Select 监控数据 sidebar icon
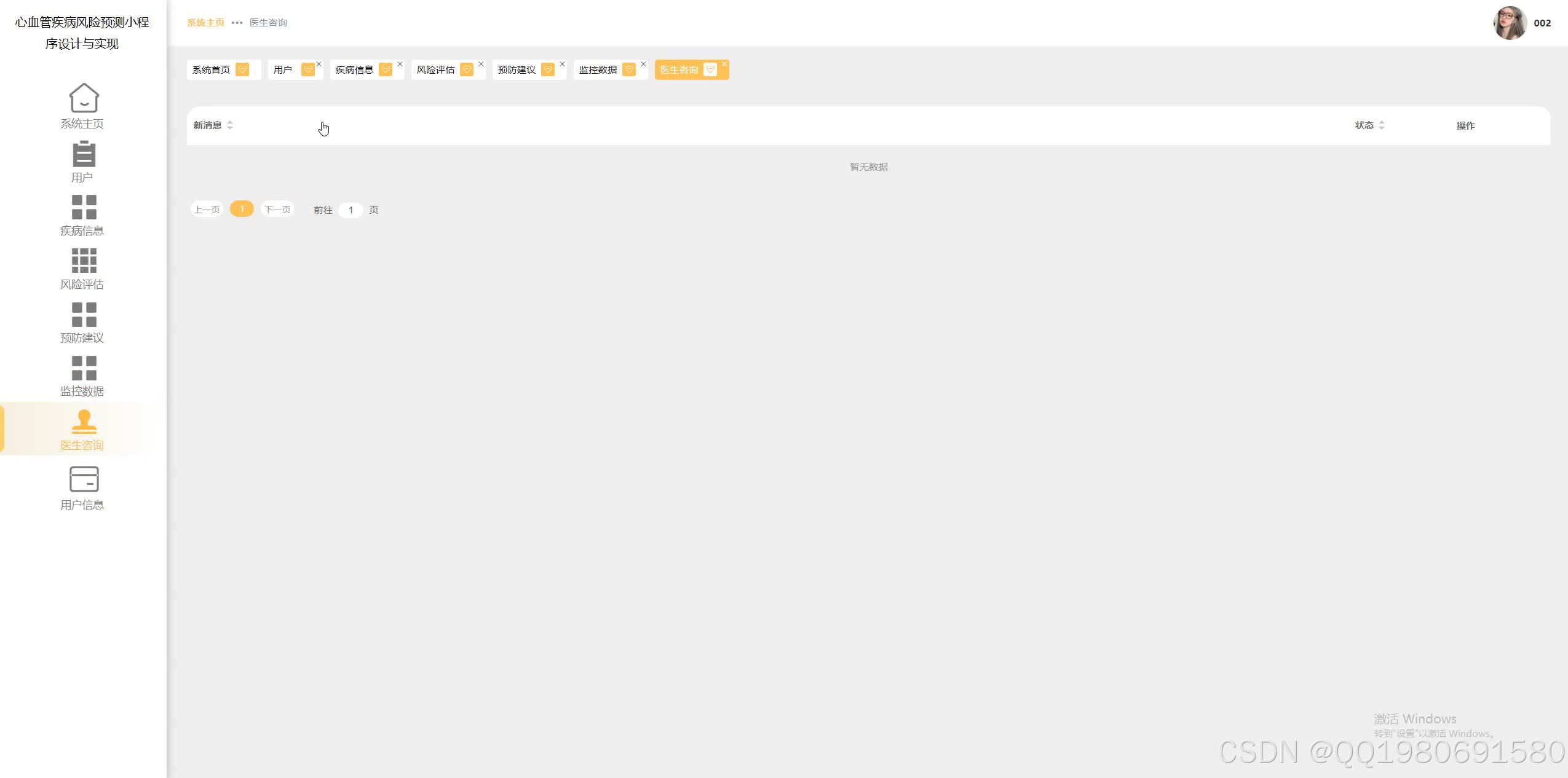Screen dimensions: 1568x778 (x=84, y=368)
